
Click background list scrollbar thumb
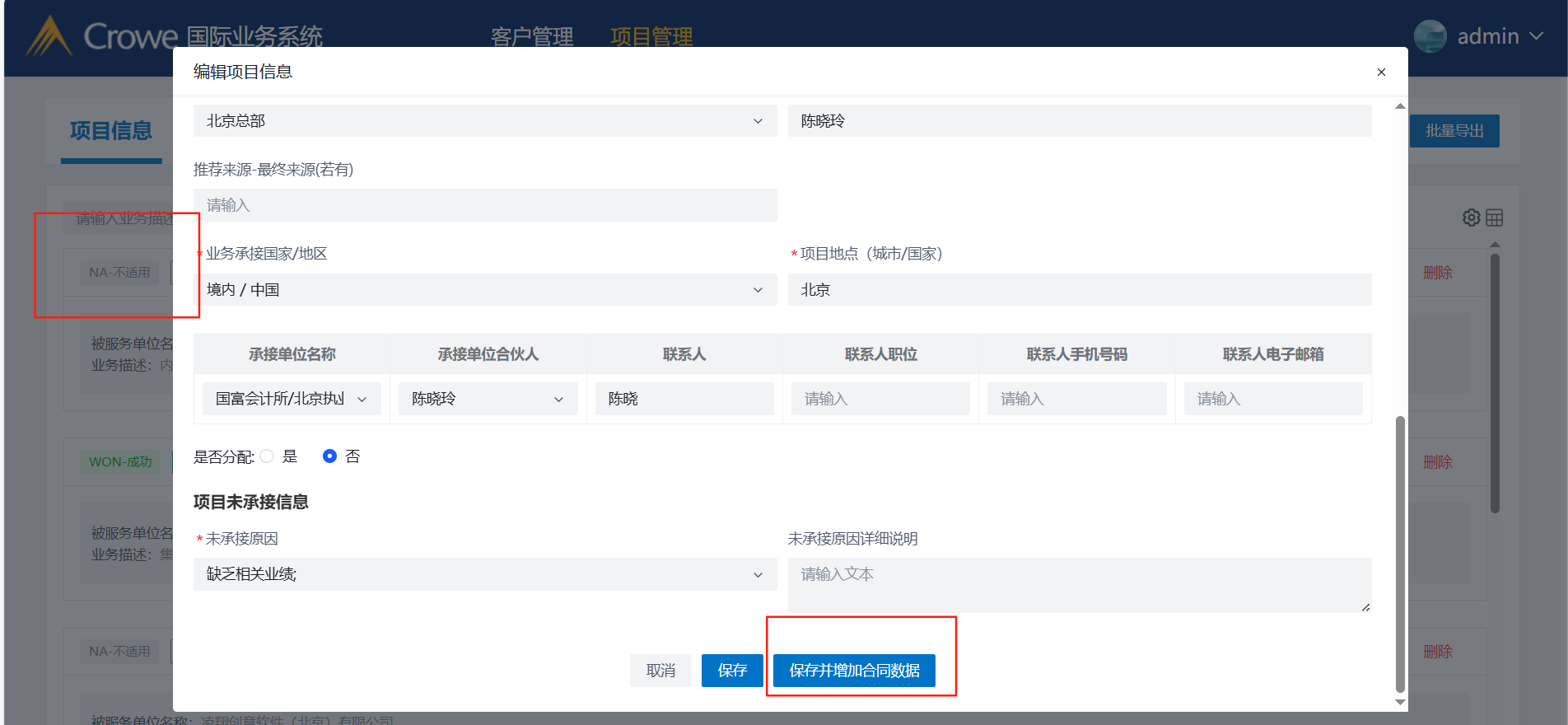tap(1495, 383)
